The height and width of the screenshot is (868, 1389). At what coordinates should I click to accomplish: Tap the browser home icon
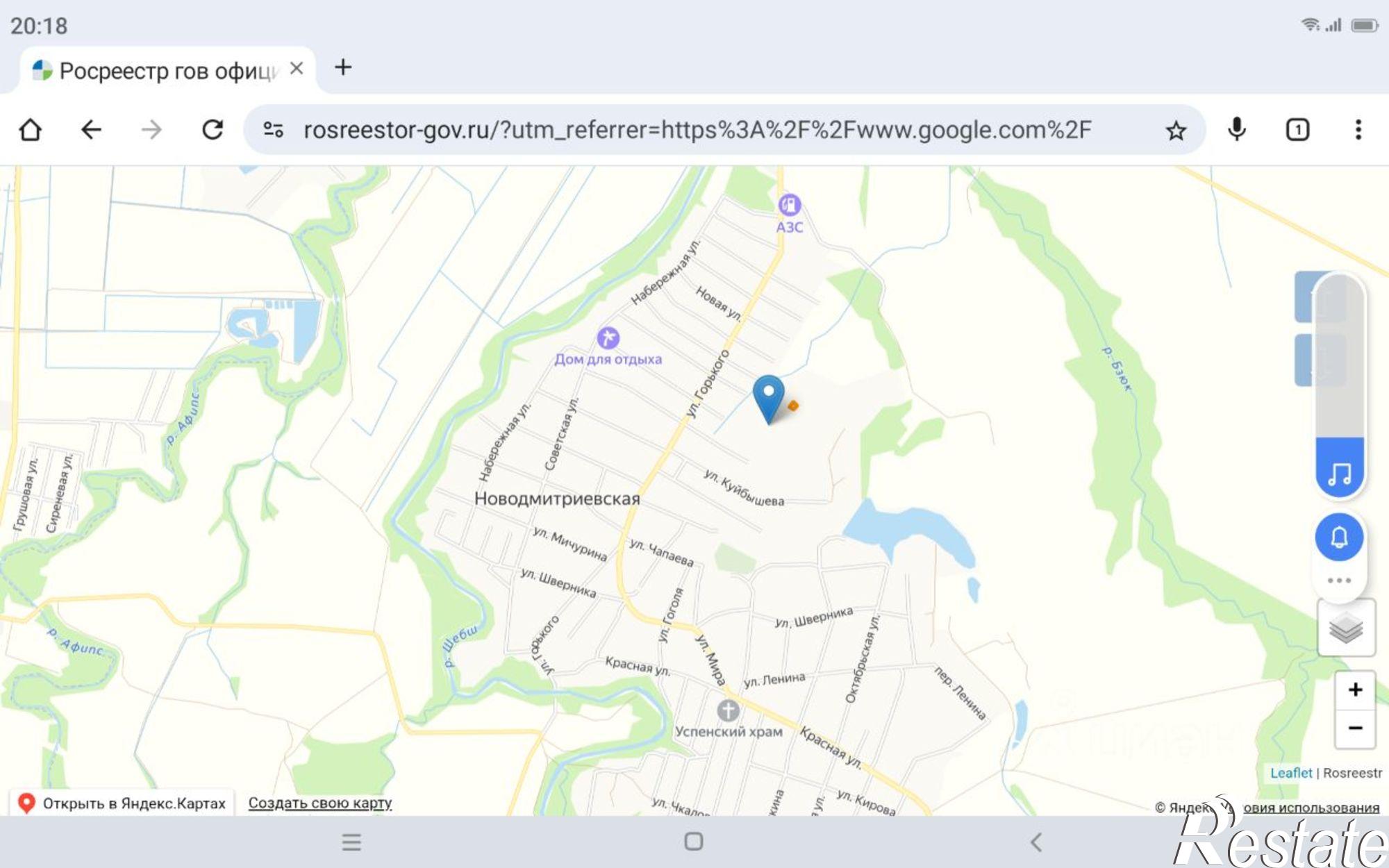(x=31, y=130)
